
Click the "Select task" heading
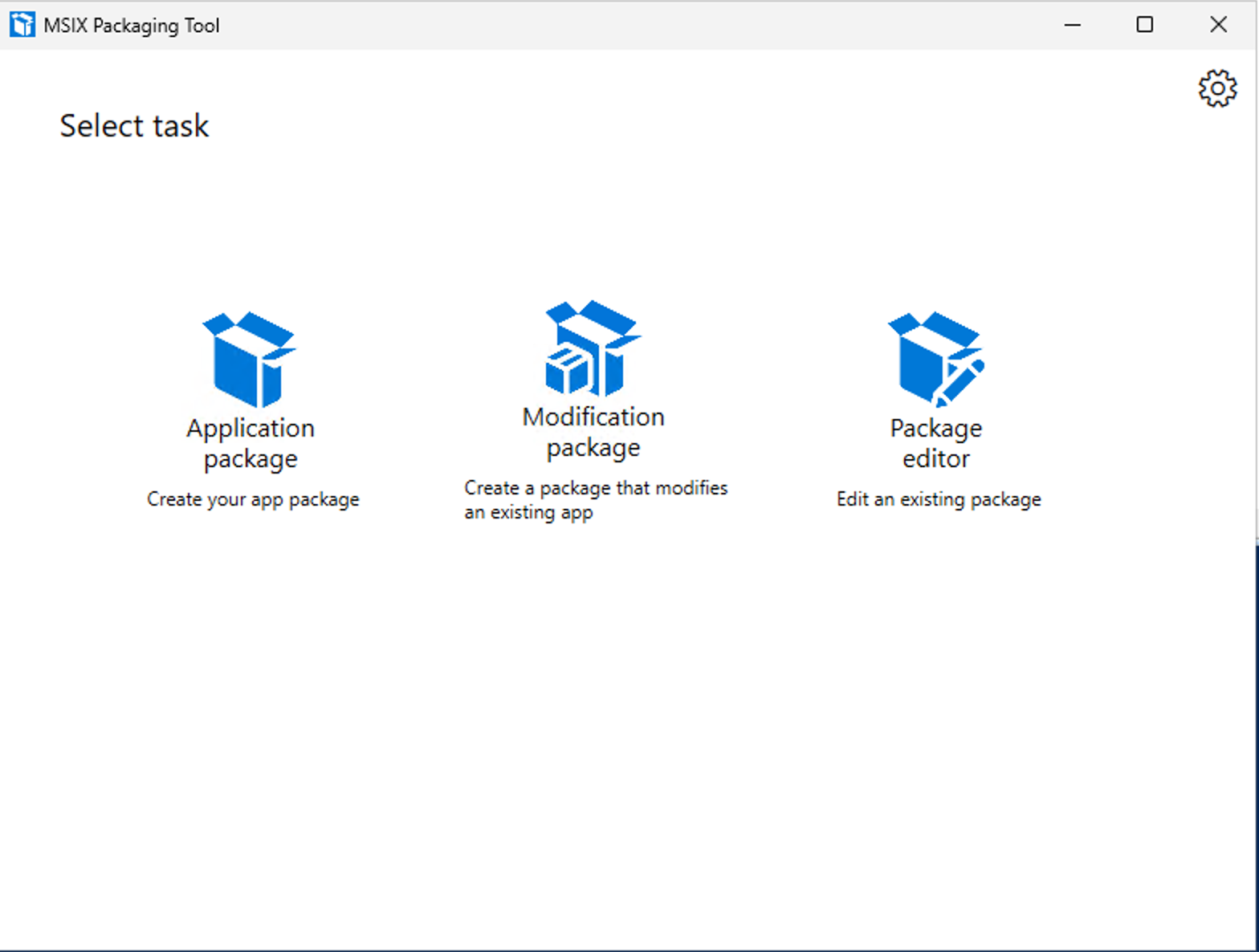[x=134, y=126]
